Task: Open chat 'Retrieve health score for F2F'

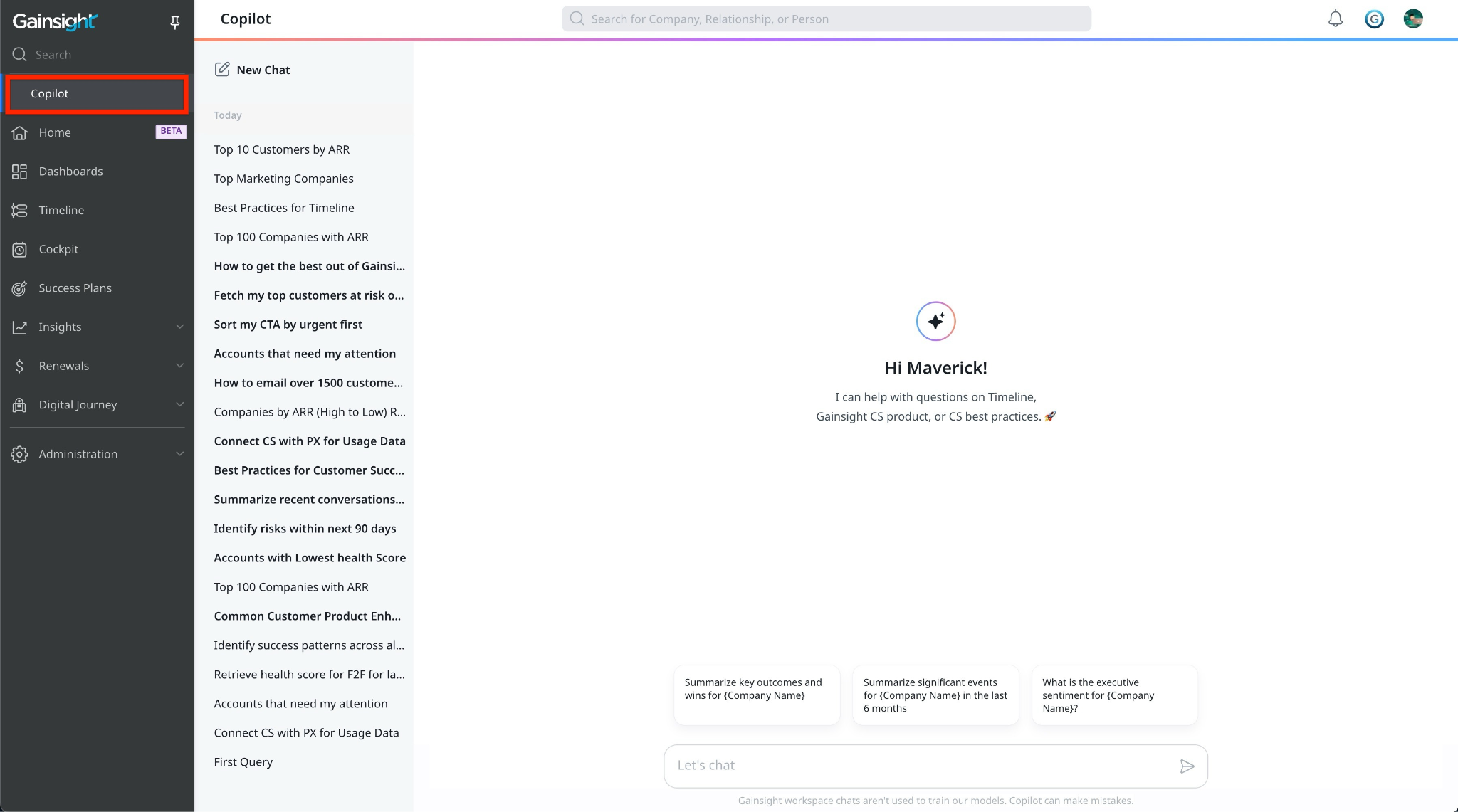Action: (309, 675)
